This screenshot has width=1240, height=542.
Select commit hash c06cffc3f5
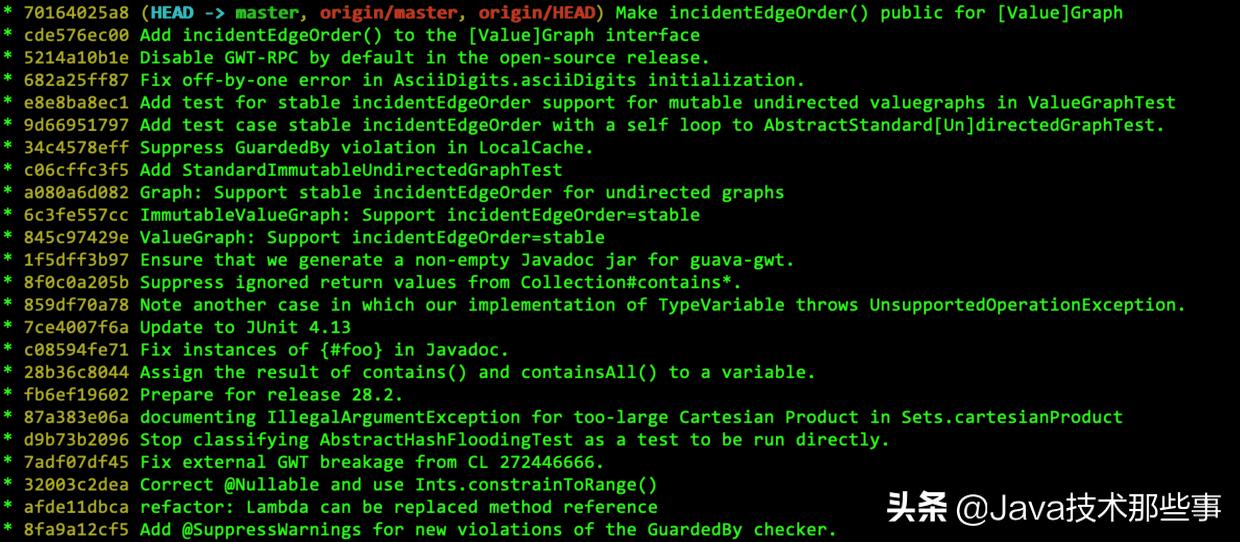[x=76, y=170]
